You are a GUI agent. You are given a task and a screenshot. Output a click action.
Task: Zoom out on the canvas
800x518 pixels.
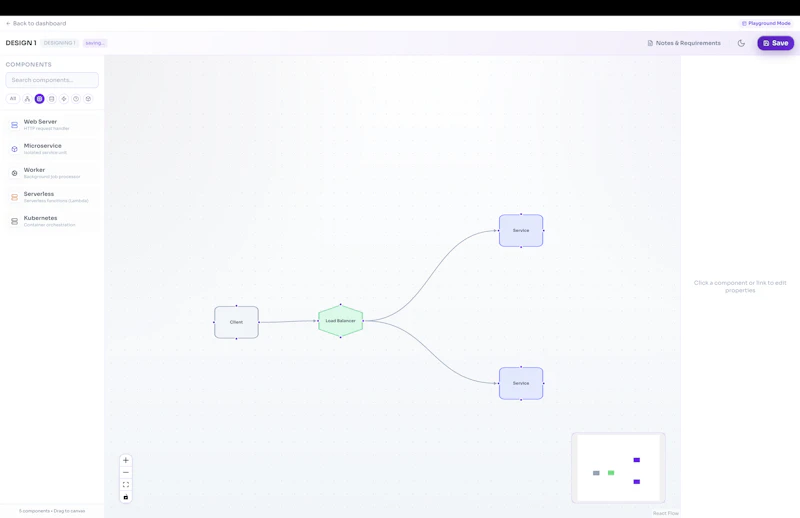tap(126, 472)
